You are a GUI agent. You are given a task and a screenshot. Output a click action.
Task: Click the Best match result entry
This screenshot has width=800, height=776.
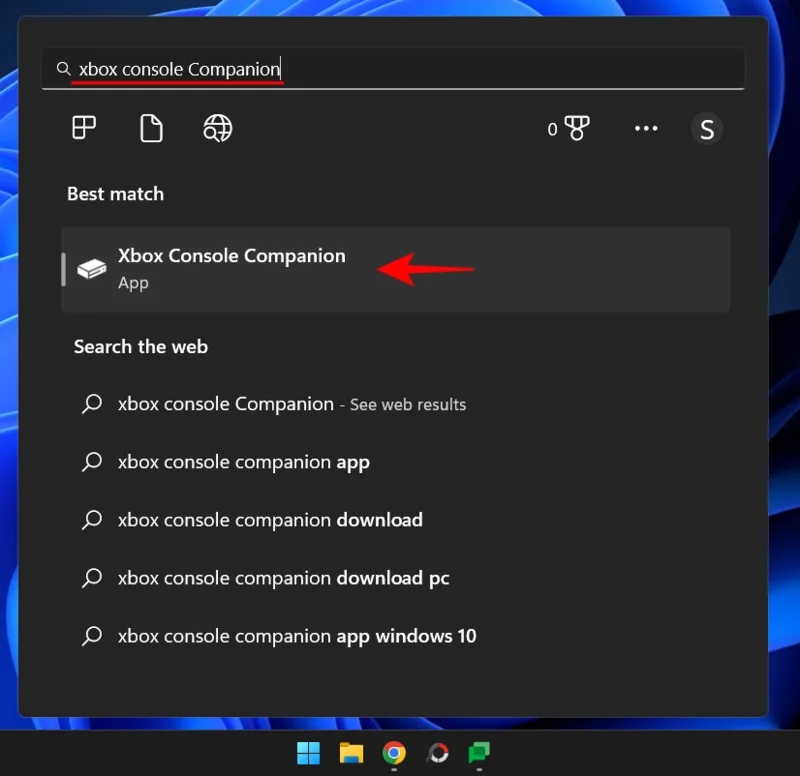pos(396,269)
